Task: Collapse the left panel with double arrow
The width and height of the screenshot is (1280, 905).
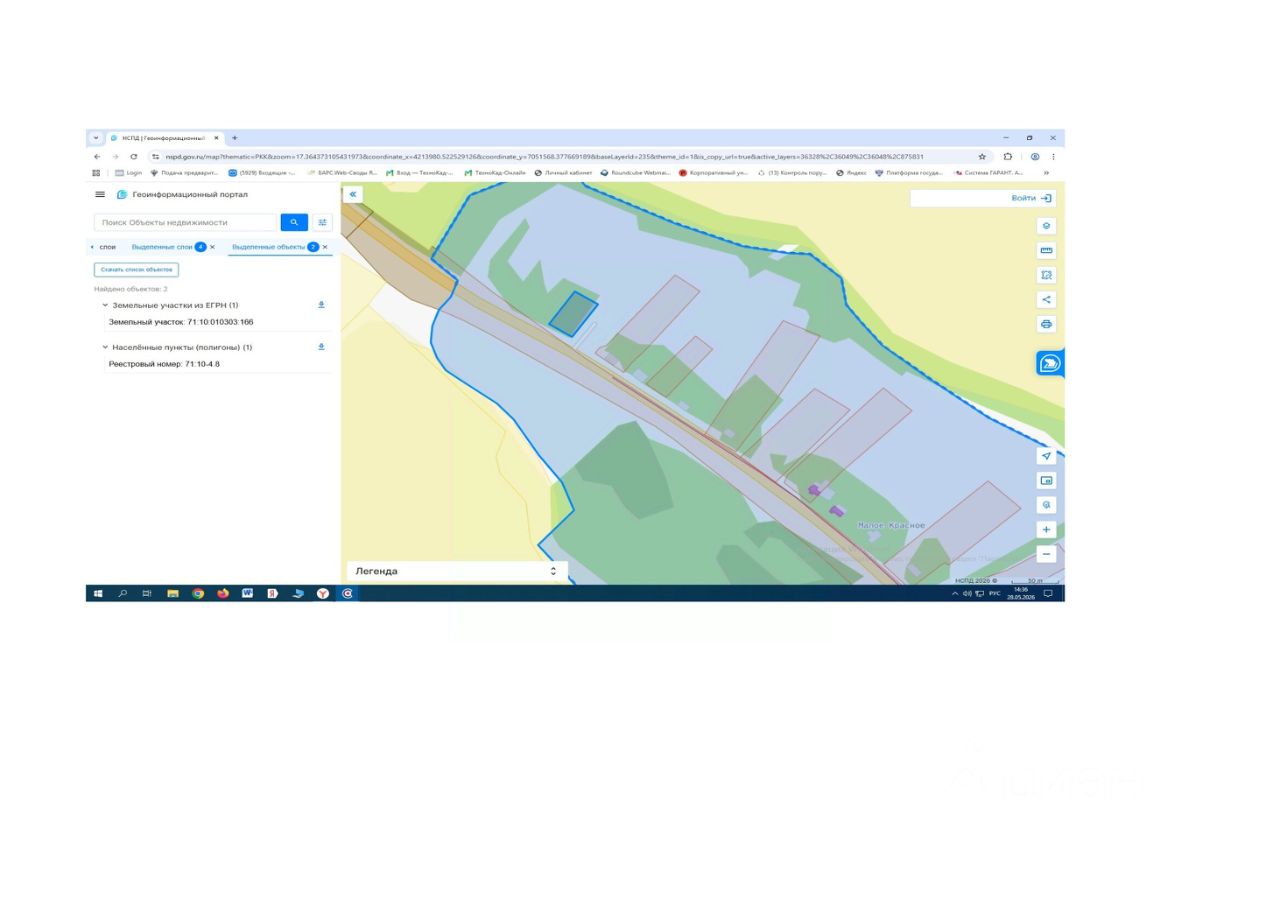Action: pos(352,195)
